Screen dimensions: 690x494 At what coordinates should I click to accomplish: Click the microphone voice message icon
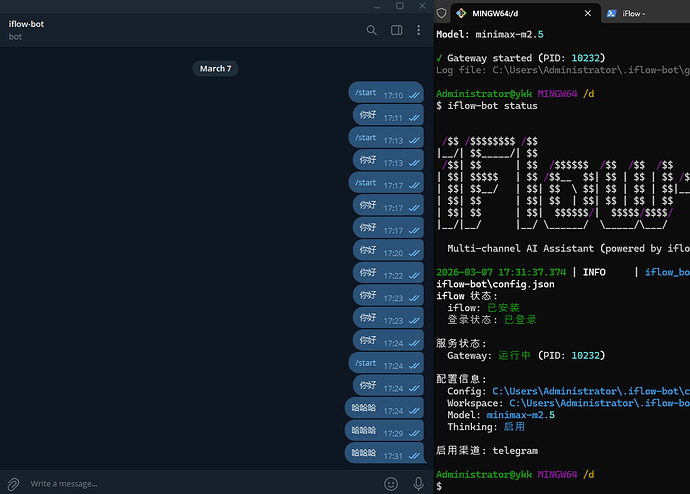418,484
